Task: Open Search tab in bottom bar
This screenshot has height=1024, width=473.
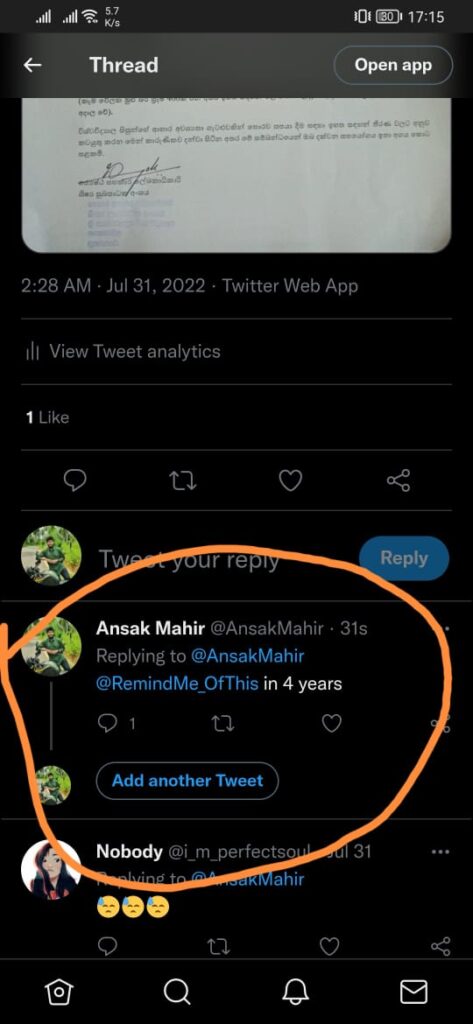Action: tap(176, 992)
